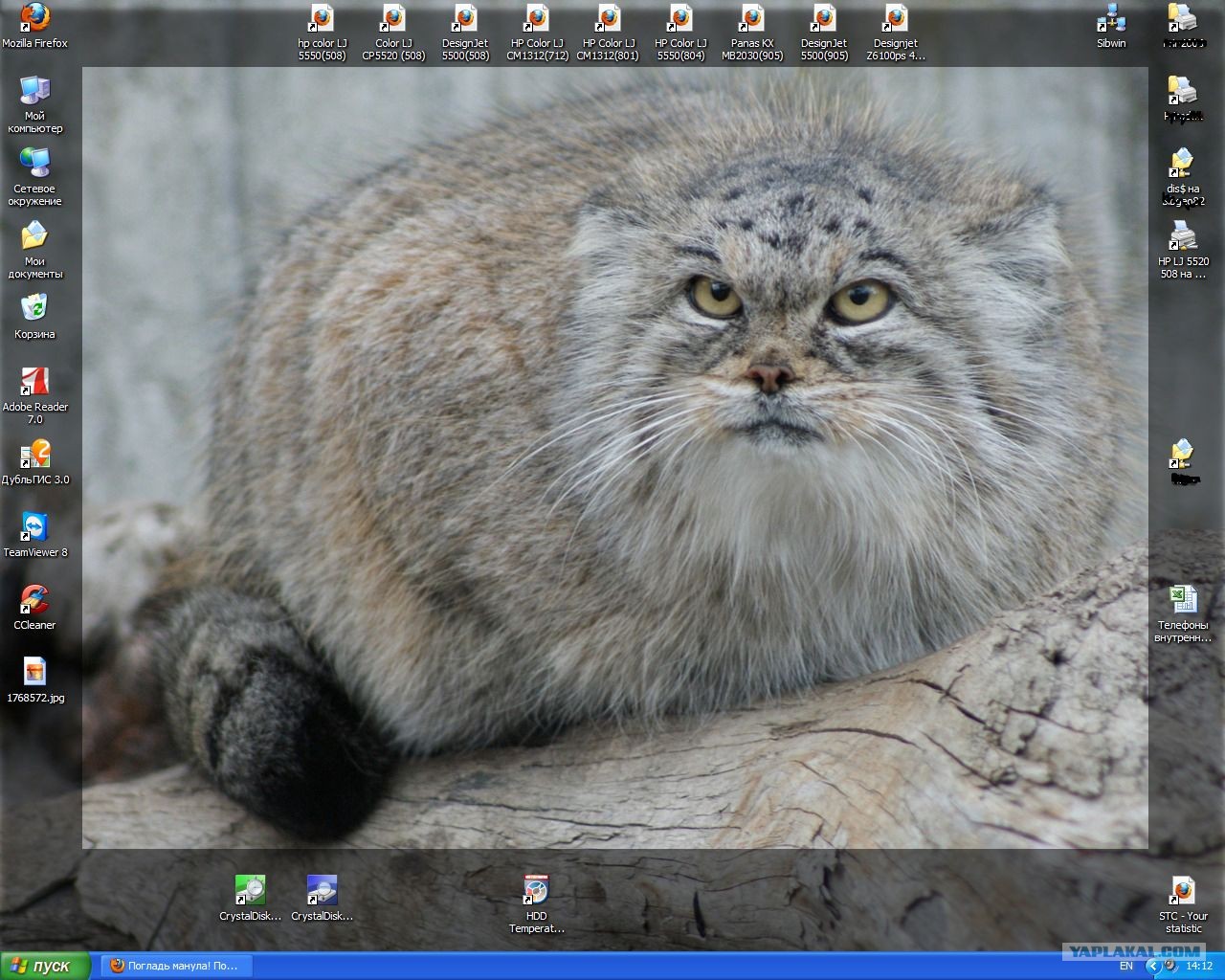
Task: Select the ДубльГИС 3.0 icon
Action: pyautogui.click(x=34, y=454)
